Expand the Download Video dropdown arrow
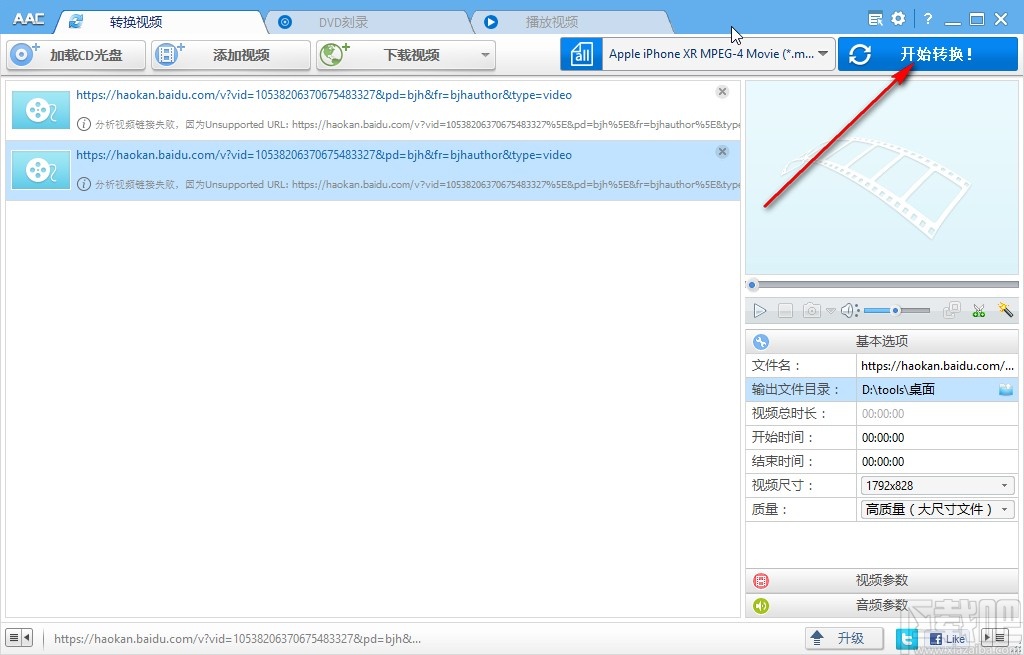Viewport: 1024px width, 655px height. pyautogui.click(x=485, y=55)
